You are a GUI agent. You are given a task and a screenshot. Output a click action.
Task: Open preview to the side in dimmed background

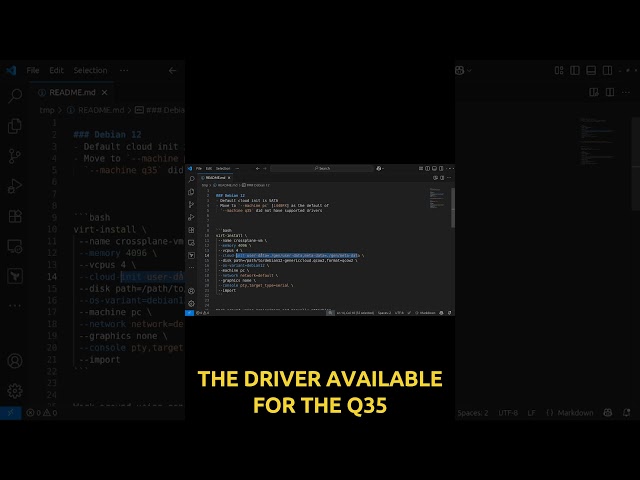[594, 92]
